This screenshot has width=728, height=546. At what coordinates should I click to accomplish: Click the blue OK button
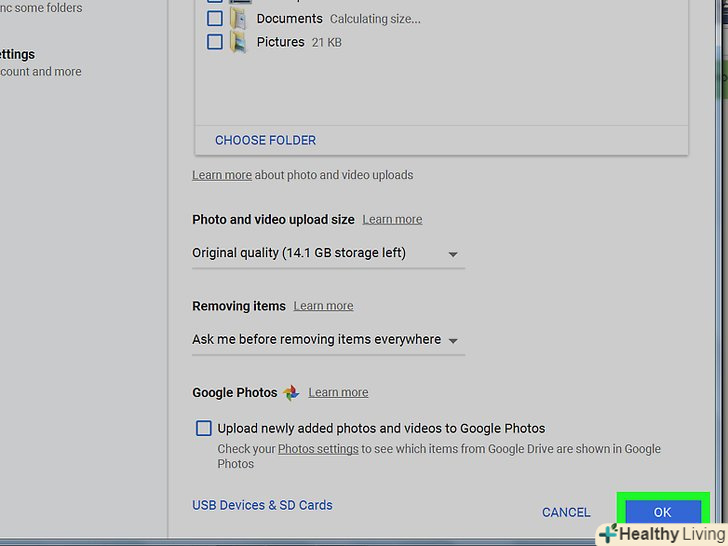coord(662,511)
